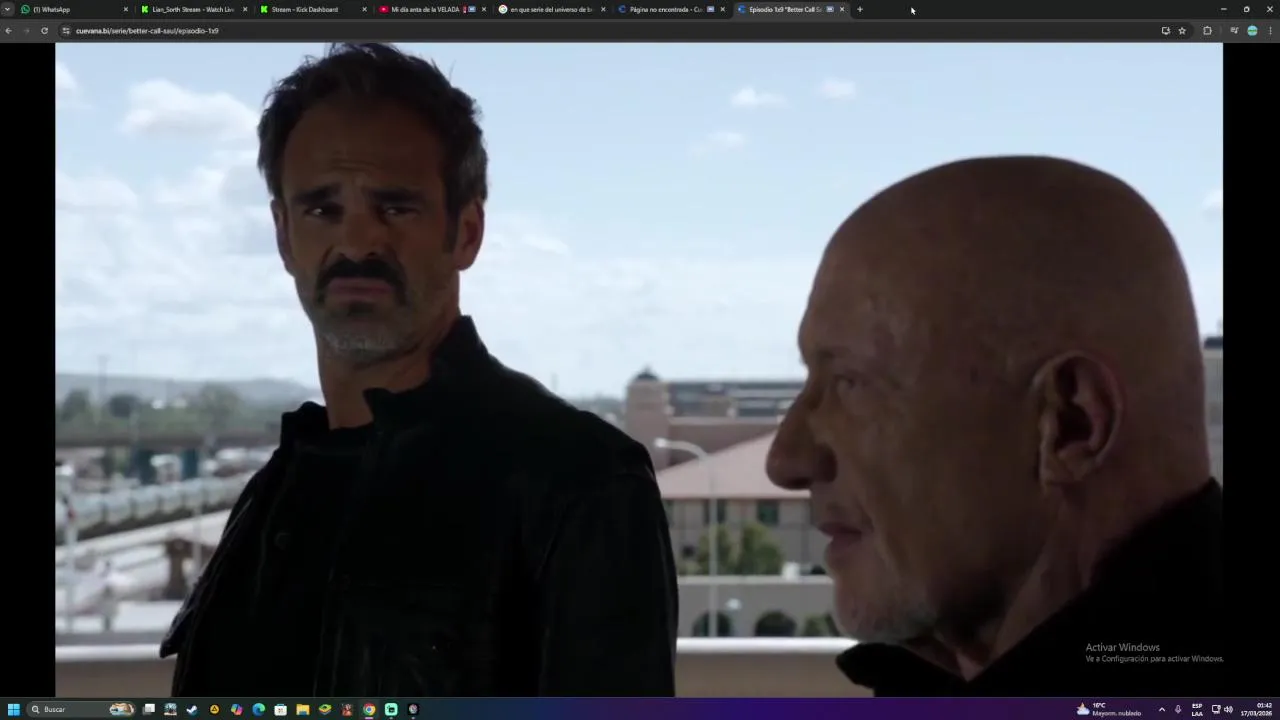Open the Google search tab about the series universe
Screen dimensions: 1280x720
(551, 9)
